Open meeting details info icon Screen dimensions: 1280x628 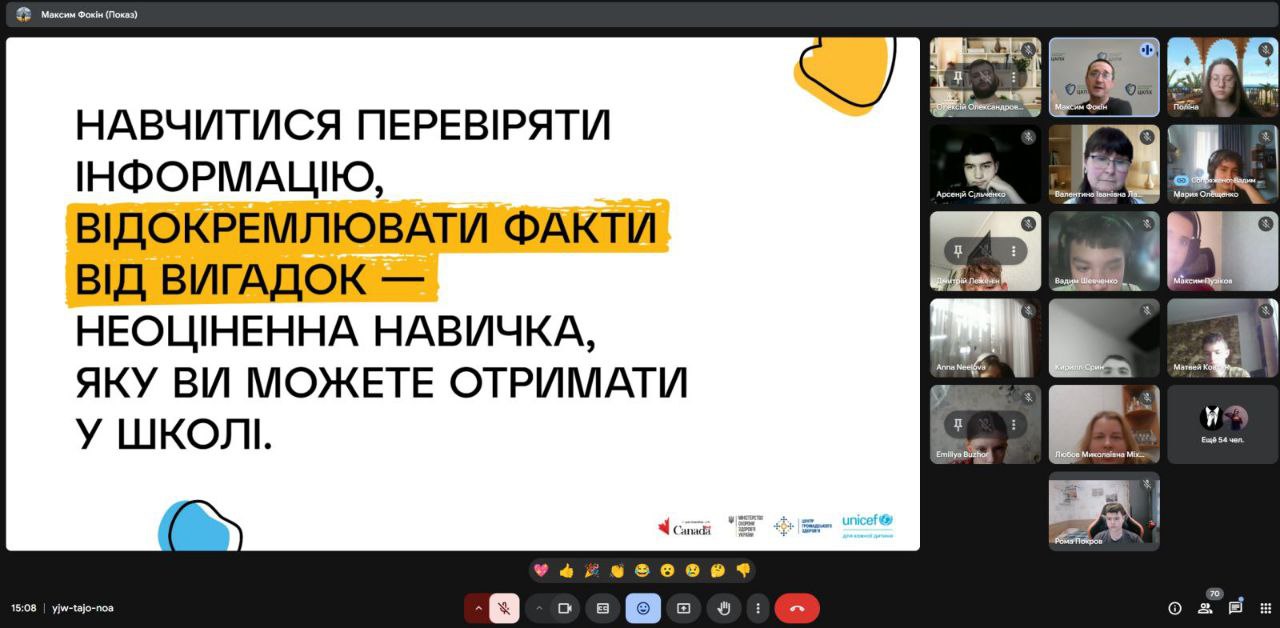coord(1175,608)
